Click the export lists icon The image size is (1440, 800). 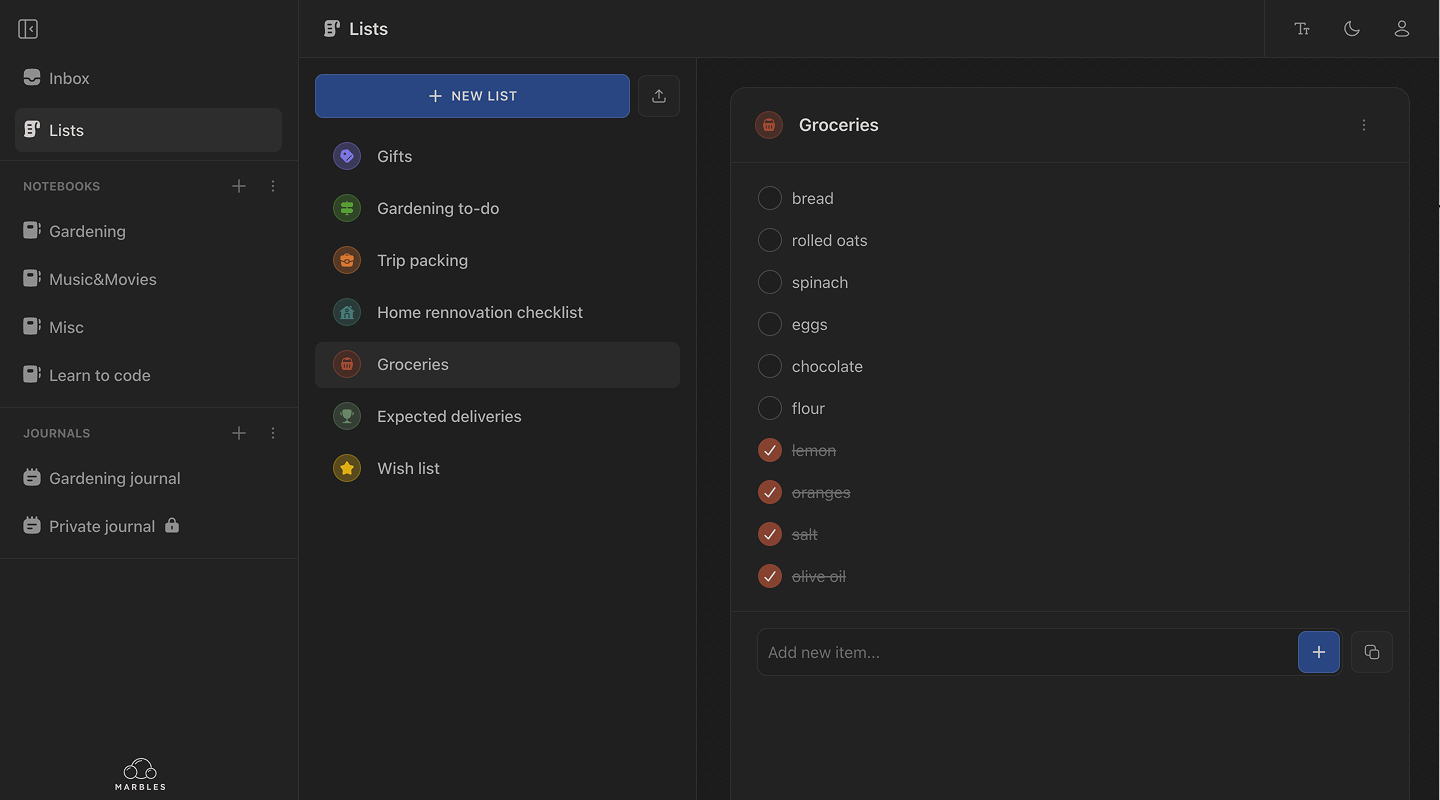658,95
